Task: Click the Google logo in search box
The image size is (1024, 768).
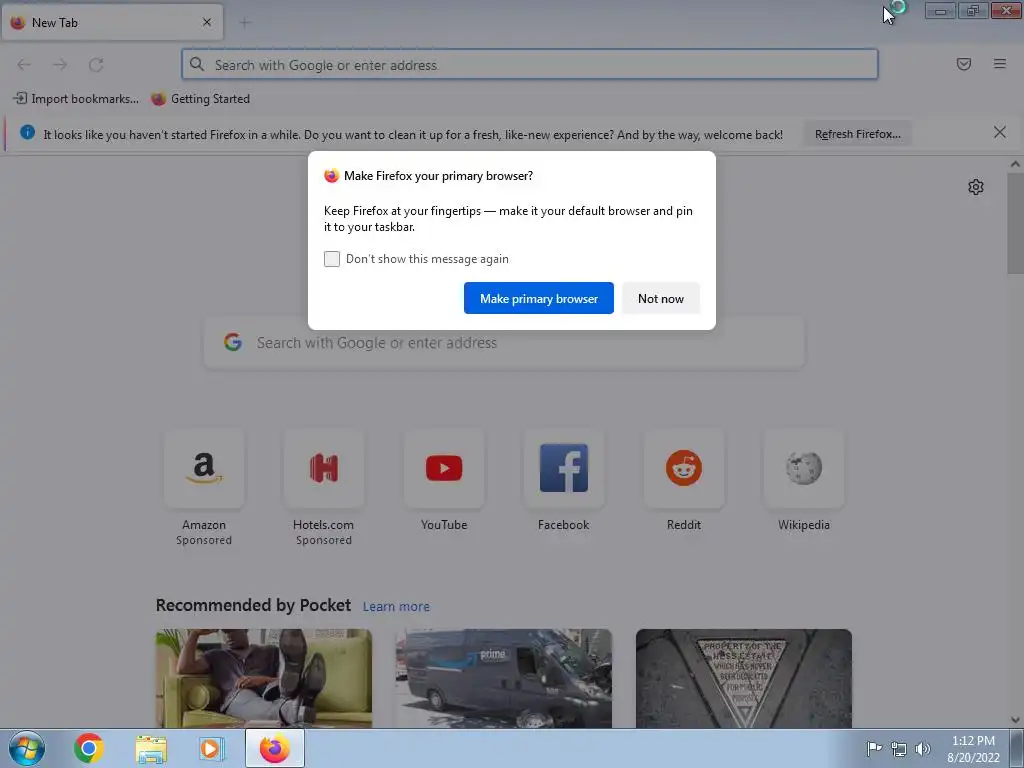Action: click(x=233, y=342)
